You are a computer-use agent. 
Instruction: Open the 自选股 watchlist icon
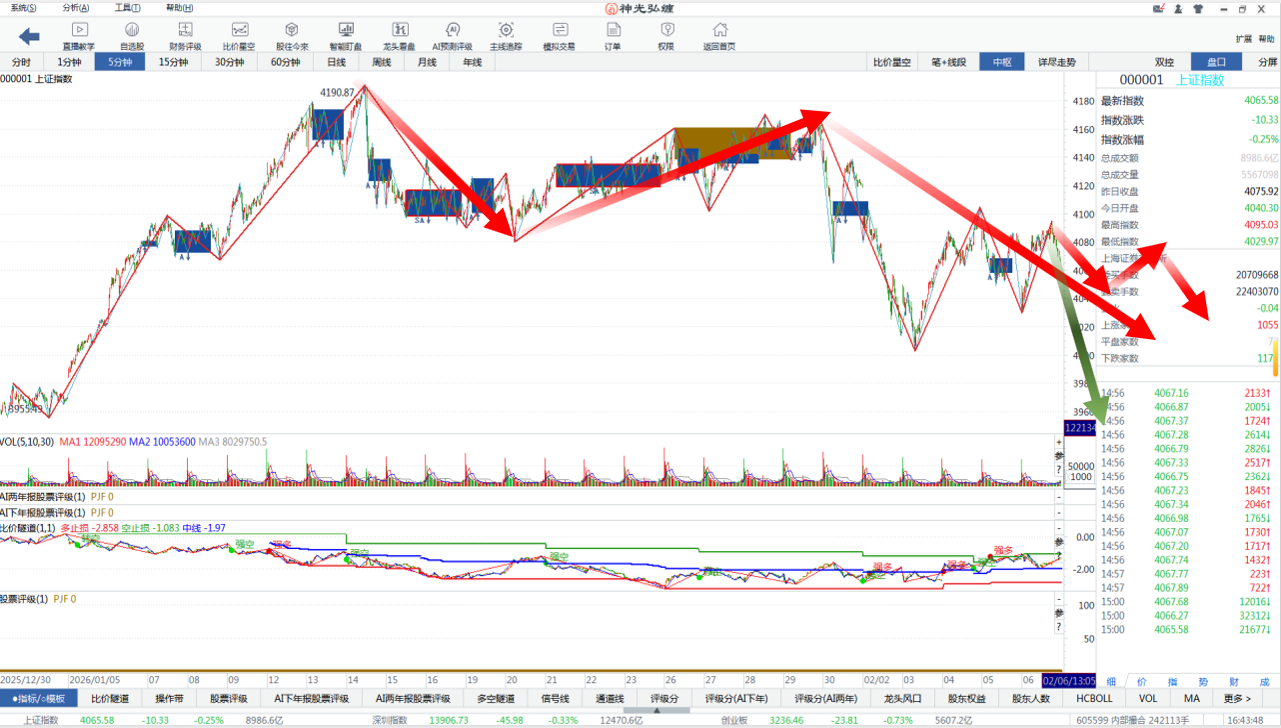click(x=132, y=37)
